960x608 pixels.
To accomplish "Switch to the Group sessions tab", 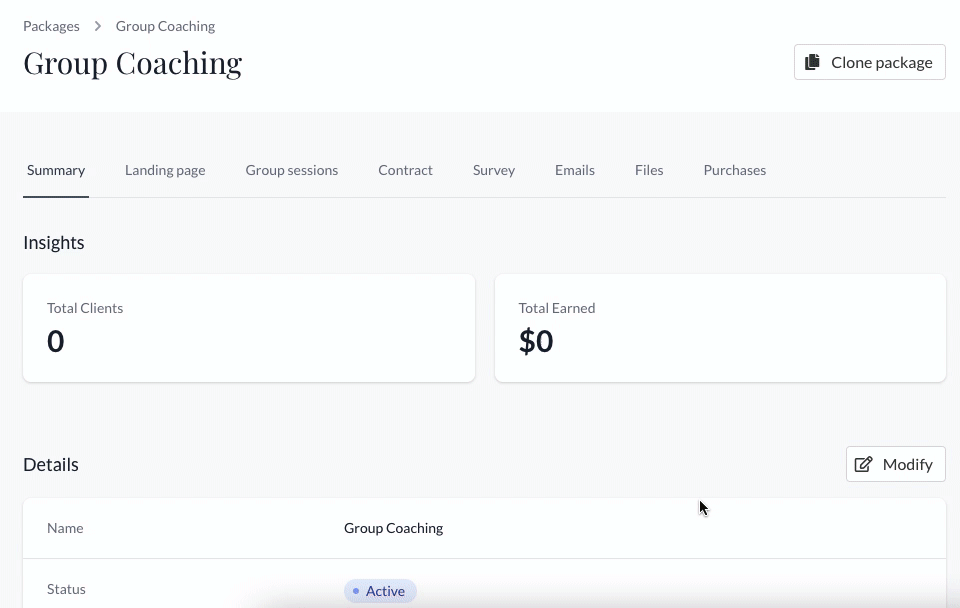I will pyautogui.click(x=291, y=170).
